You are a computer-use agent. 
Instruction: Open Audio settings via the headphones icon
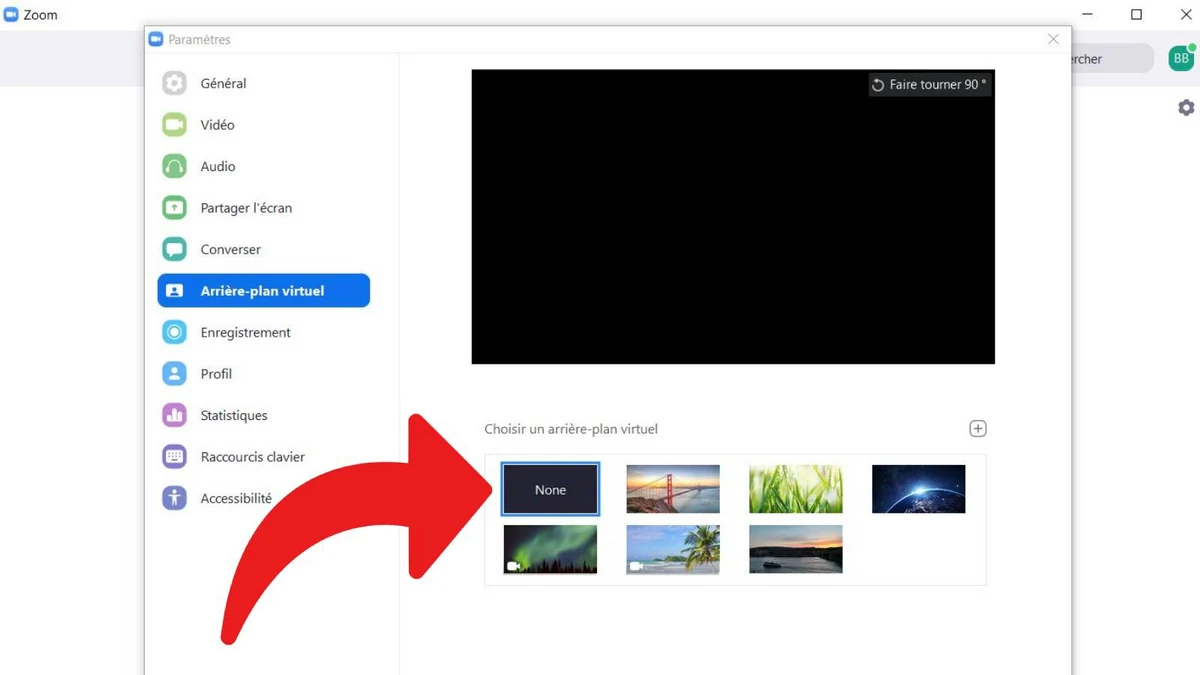(174, 166)
